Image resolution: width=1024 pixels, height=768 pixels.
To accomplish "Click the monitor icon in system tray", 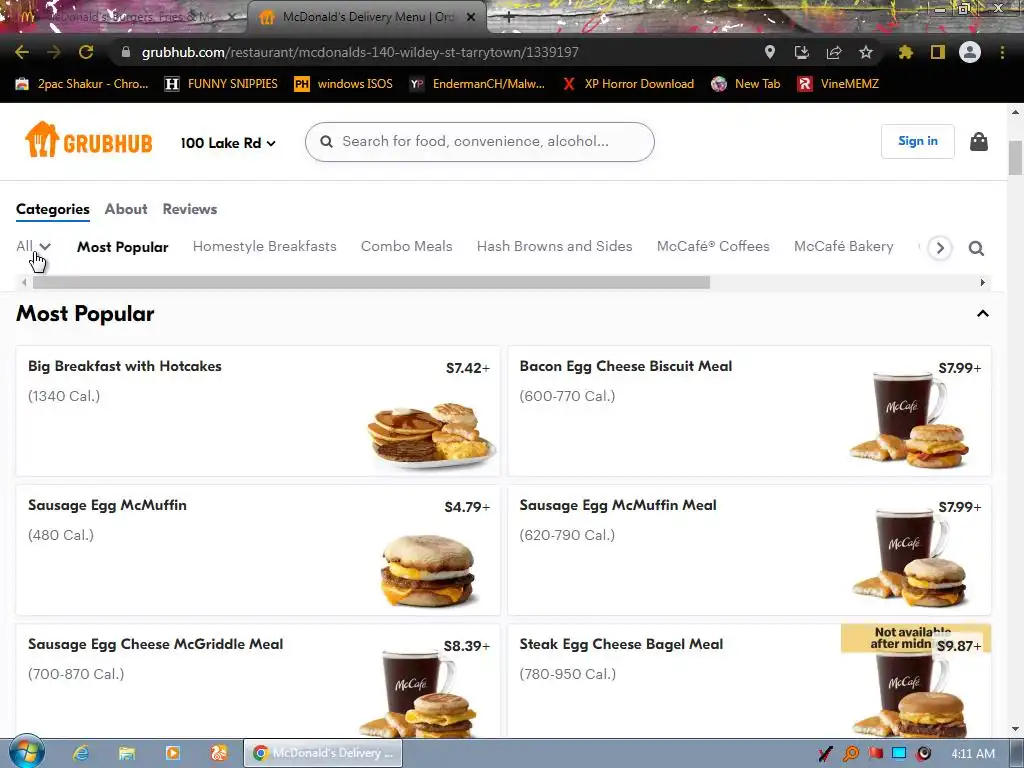I will (x=899, y=754).
